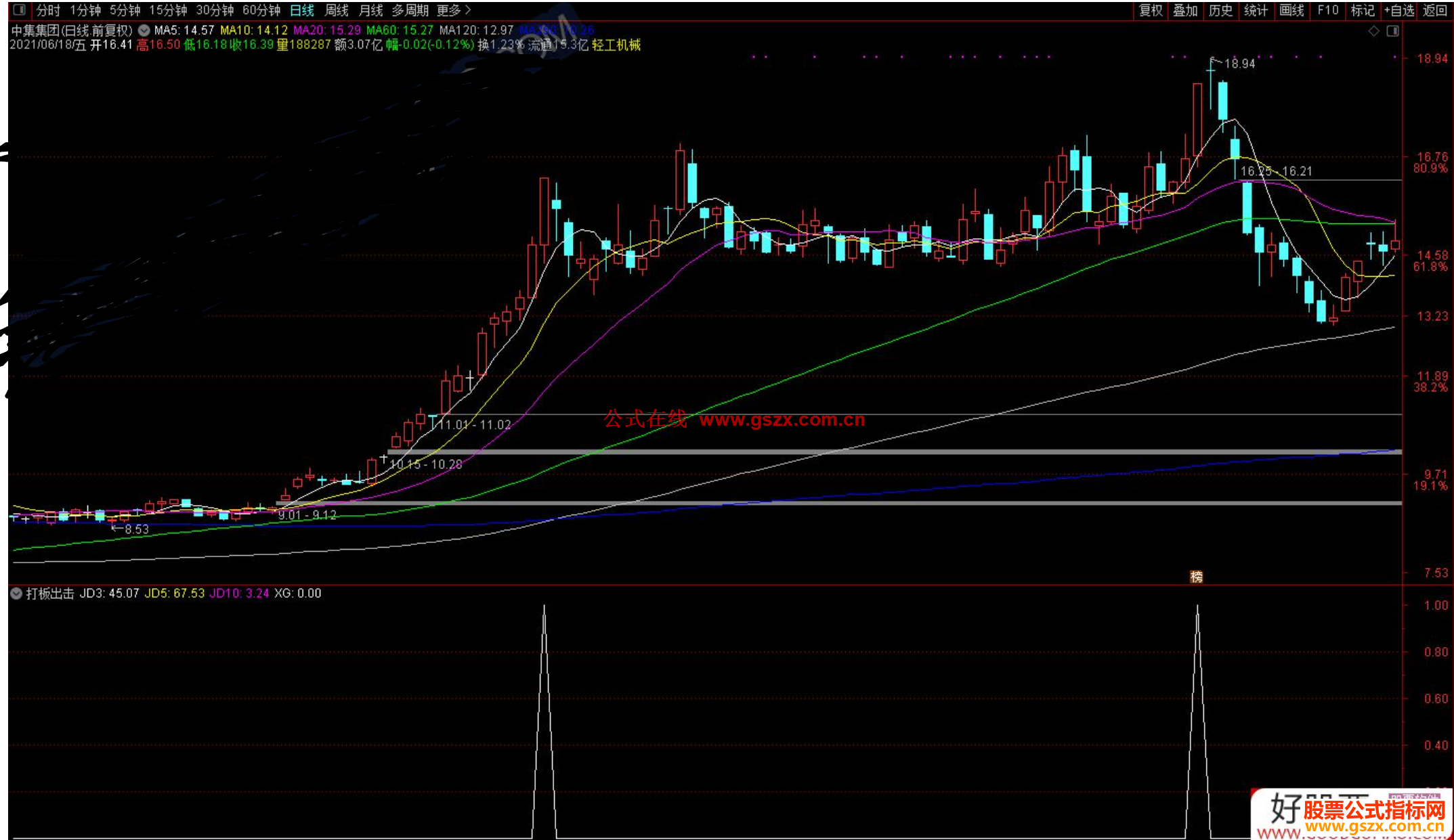Add stock via +自选 button
The image size is (1454, 840).
1399,10
